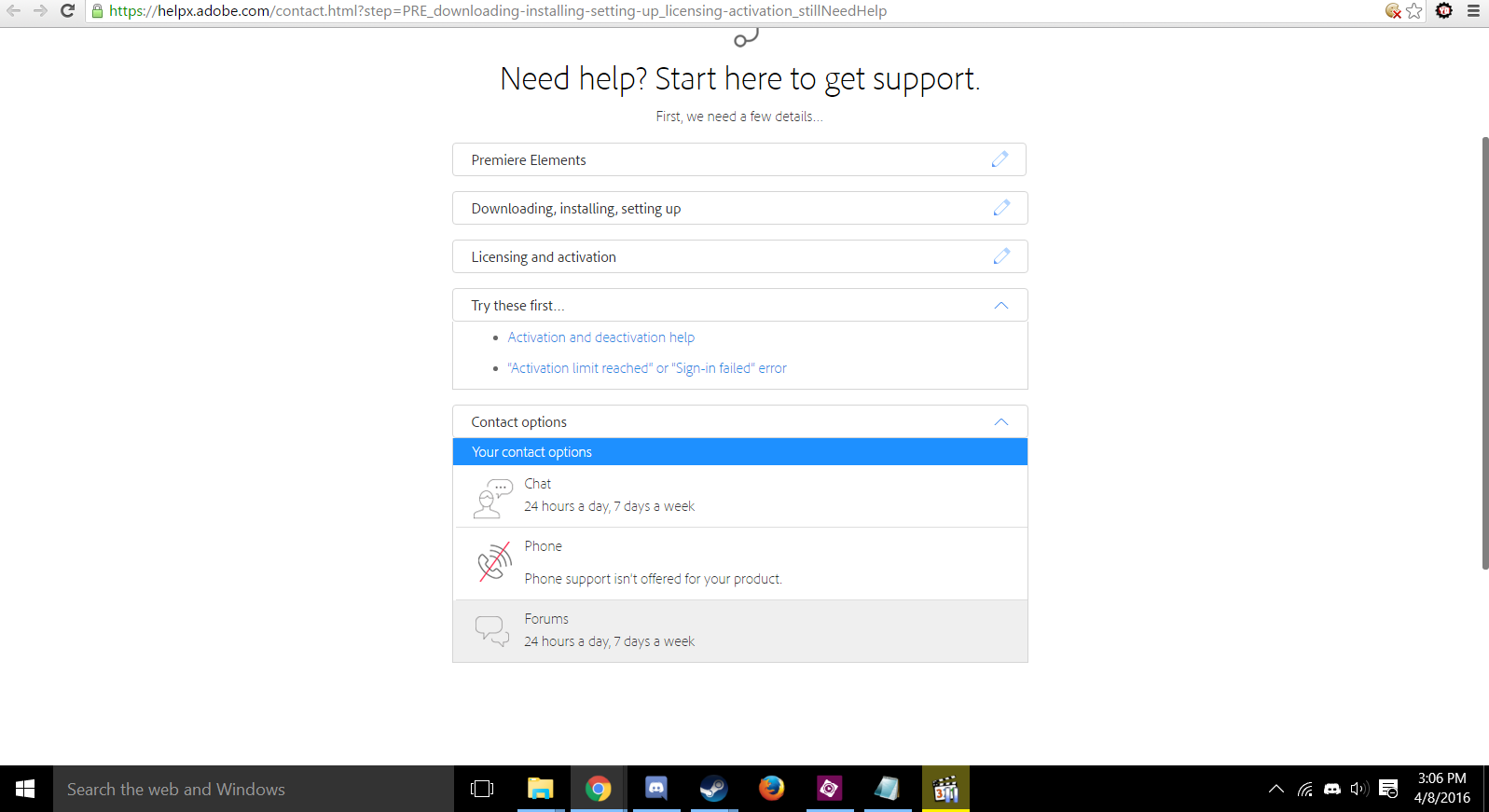Viewport: 1489px width, 812px height.
Task: Click the browser address bar URL
Action: tap(498, 11)
